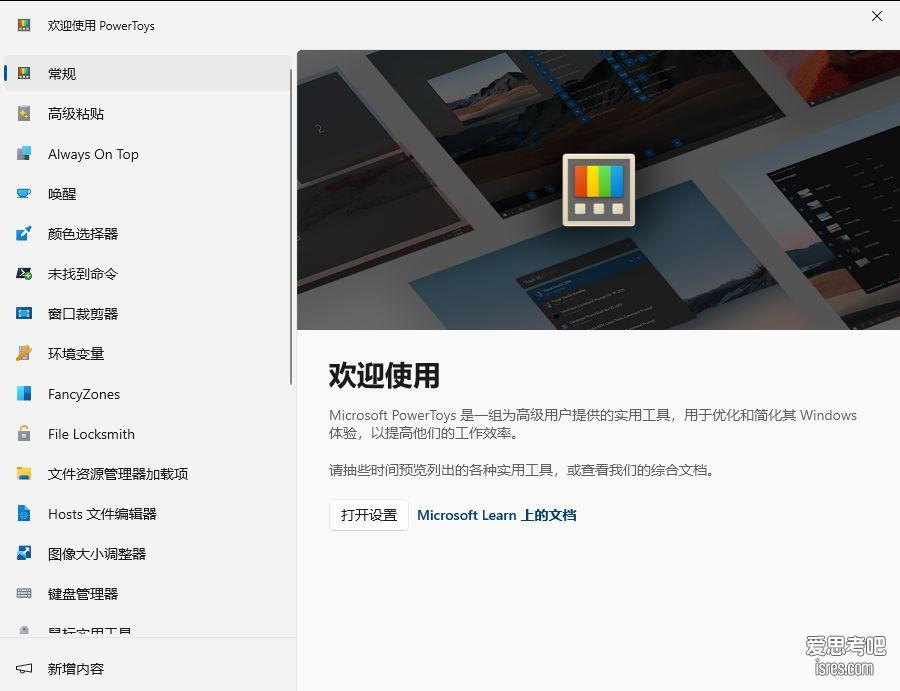Click the Always On Top icon
900x691 pixels.
click(x=24, y=153)
